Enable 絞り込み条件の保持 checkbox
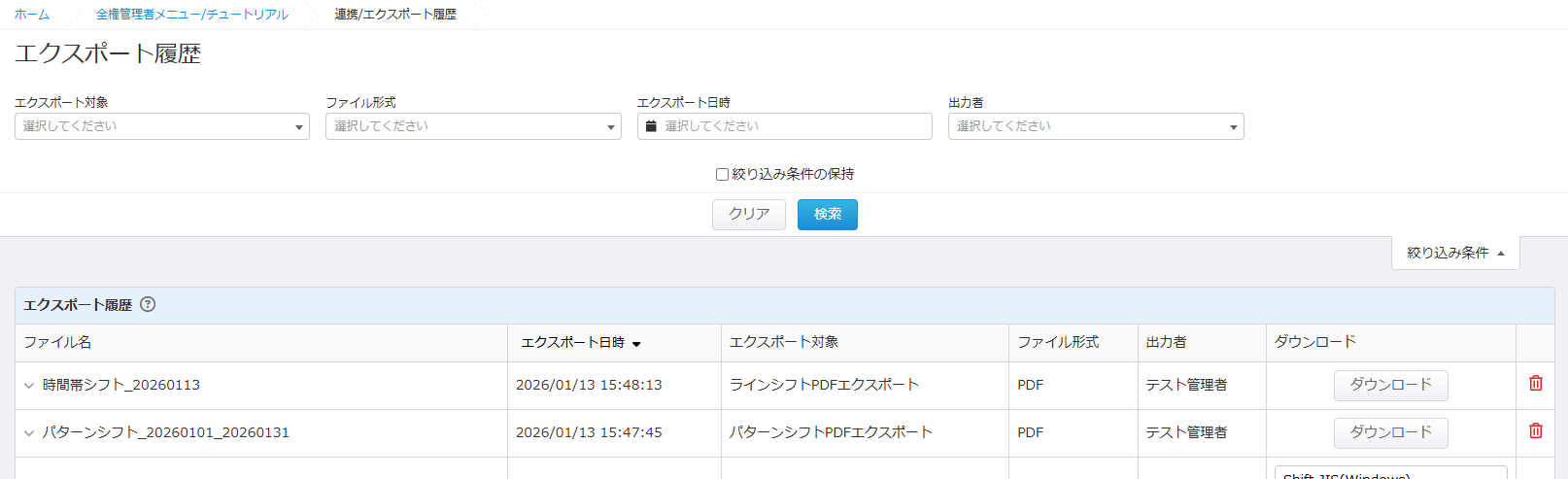 coord(722,175)
